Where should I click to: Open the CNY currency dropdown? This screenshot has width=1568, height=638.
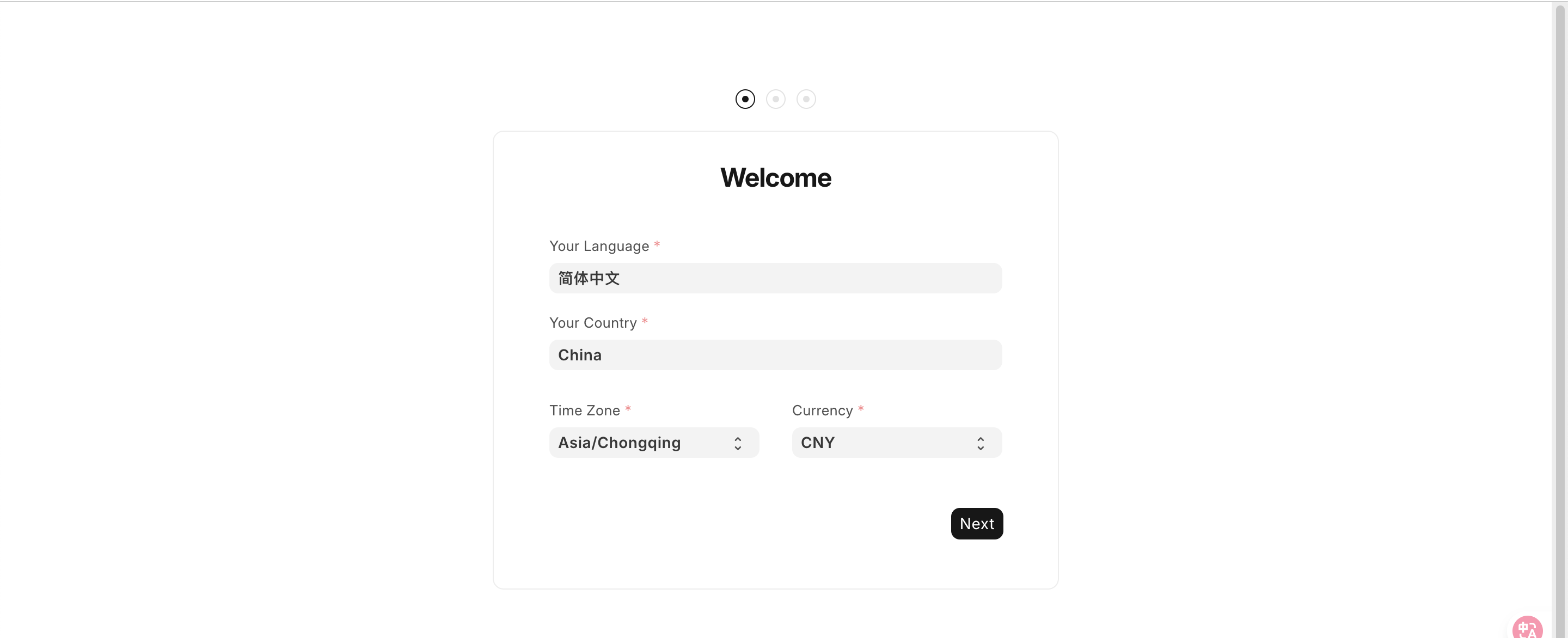tap(889, 443)
